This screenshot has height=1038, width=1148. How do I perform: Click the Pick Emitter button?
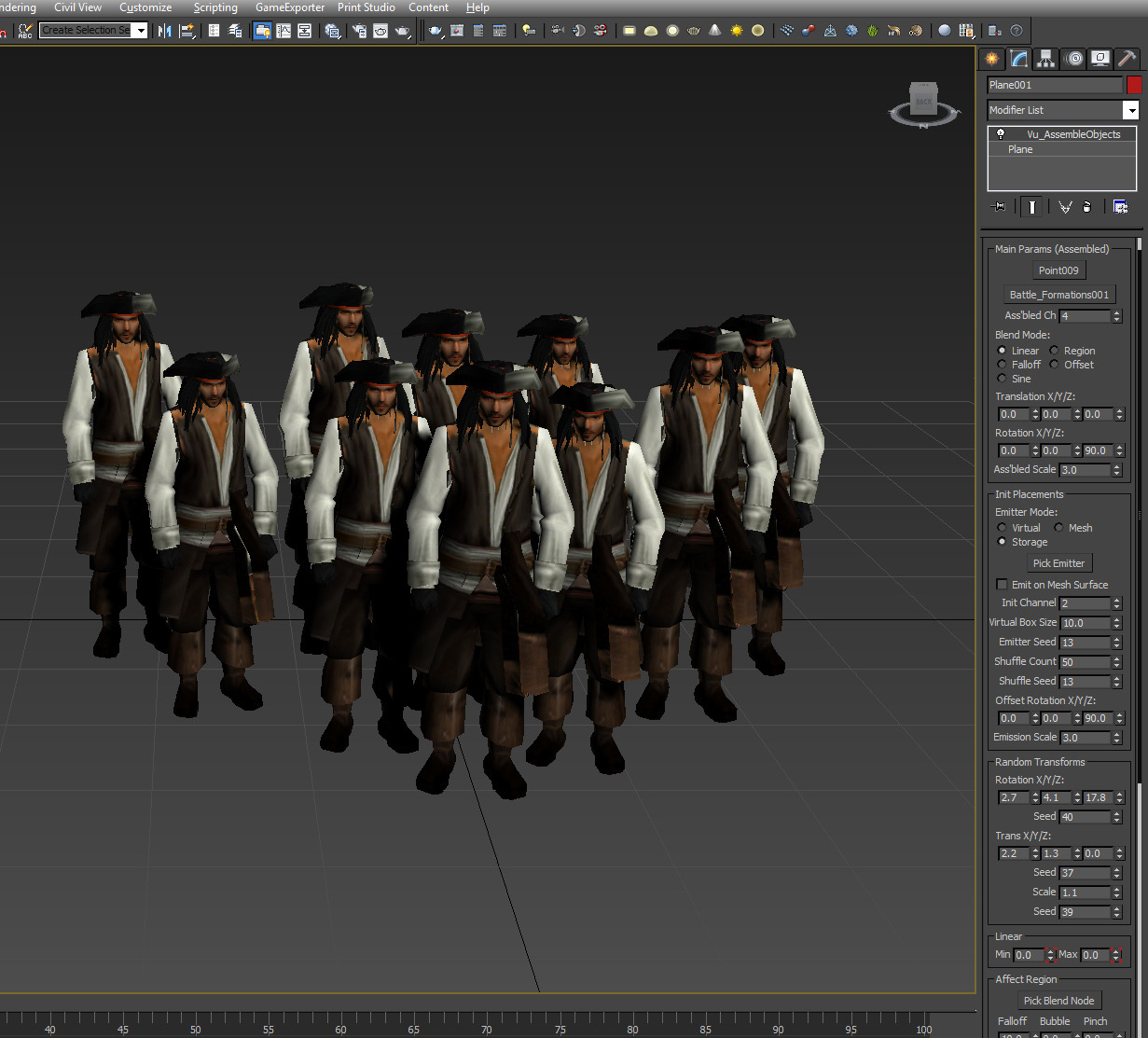click(x=1058, y=563)
